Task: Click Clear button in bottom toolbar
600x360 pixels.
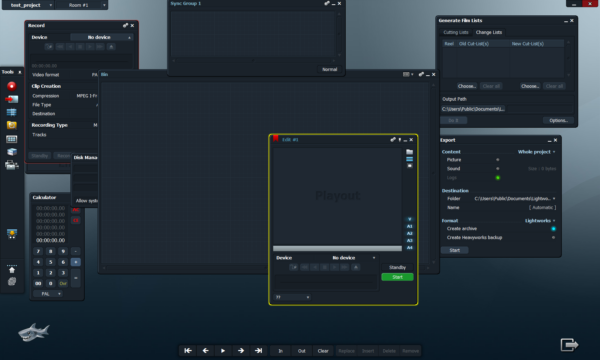Action: point(323,350)
